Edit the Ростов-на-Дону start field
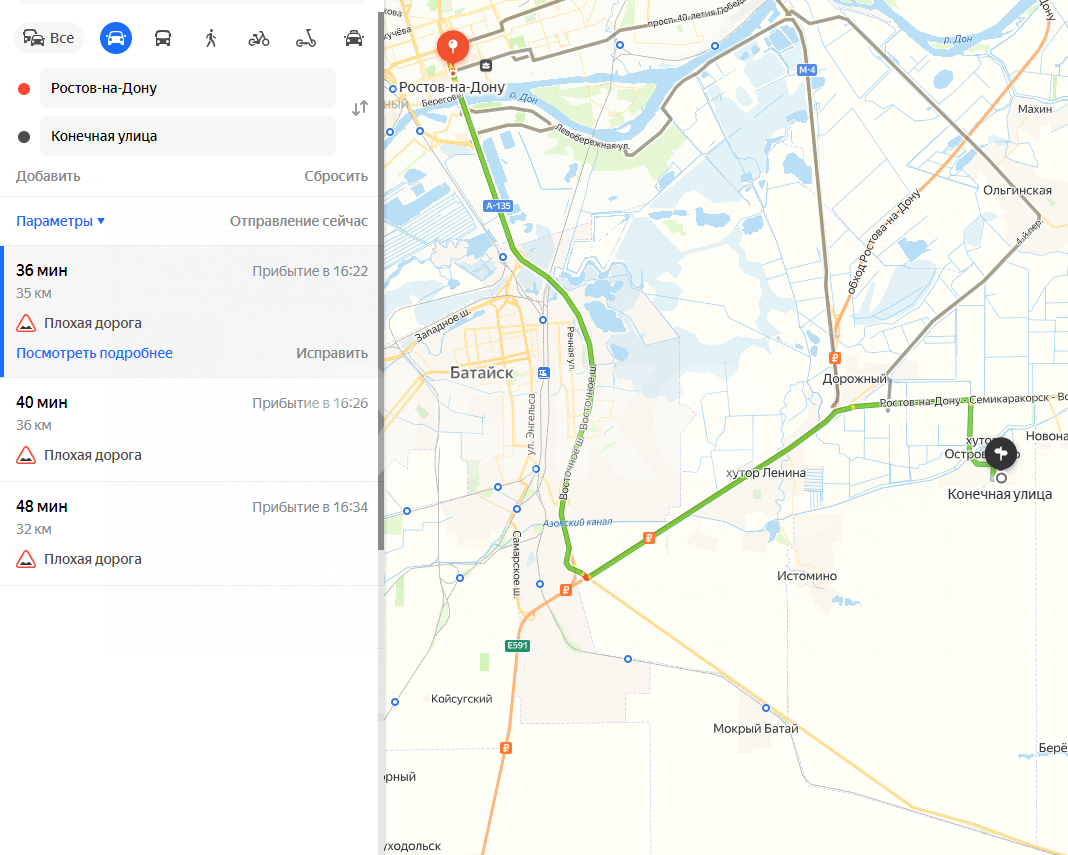Screen dimensions: 1068x855 point(187,88)
